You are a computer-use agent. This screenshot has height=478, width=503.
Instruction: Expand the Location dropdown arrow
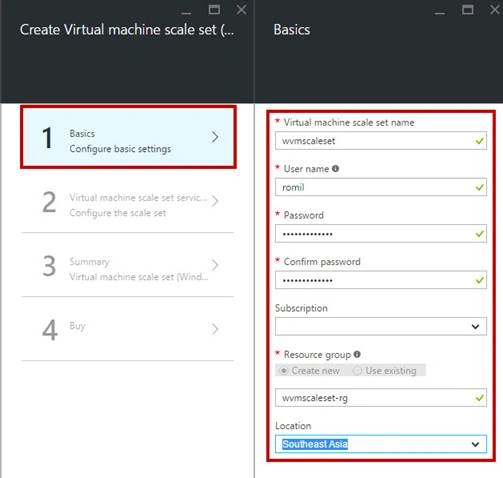[475, 444]
